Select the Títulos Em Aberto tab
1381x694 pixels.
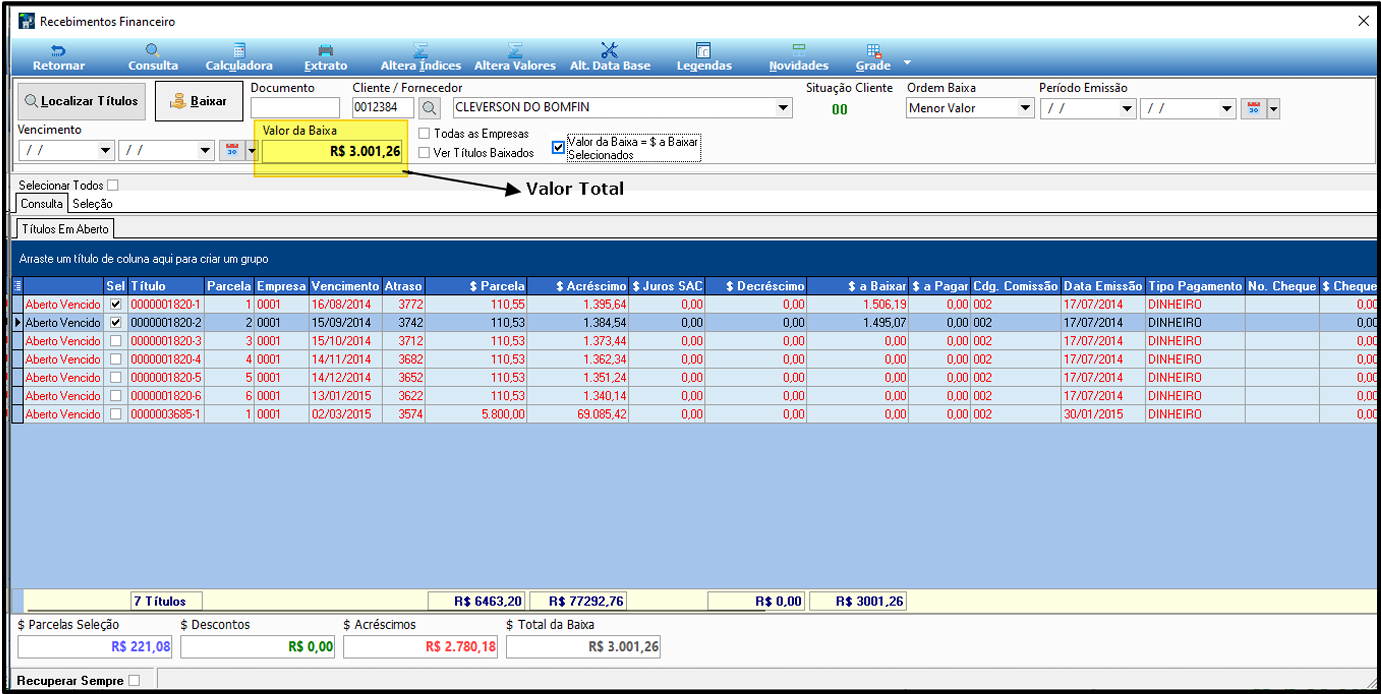[x=65, y=229]
